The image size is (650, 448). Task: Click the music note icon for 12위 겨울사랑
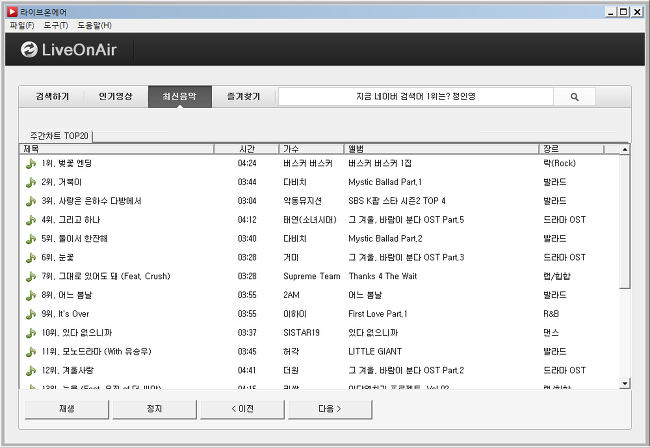click(x=31, y=371)
